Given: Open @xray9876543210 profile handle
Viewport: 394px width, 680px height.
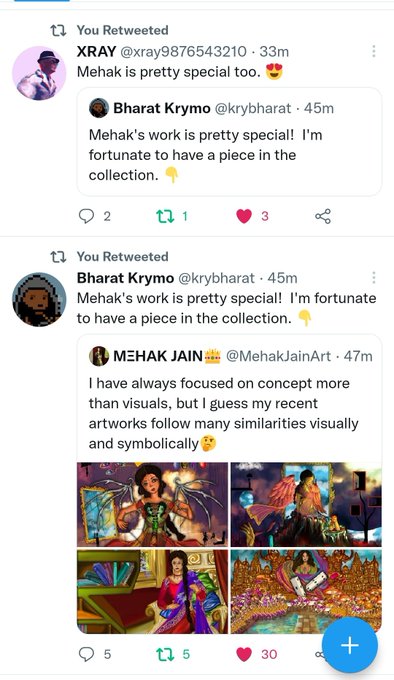Looking at the screenshot, I should point(182,52).
